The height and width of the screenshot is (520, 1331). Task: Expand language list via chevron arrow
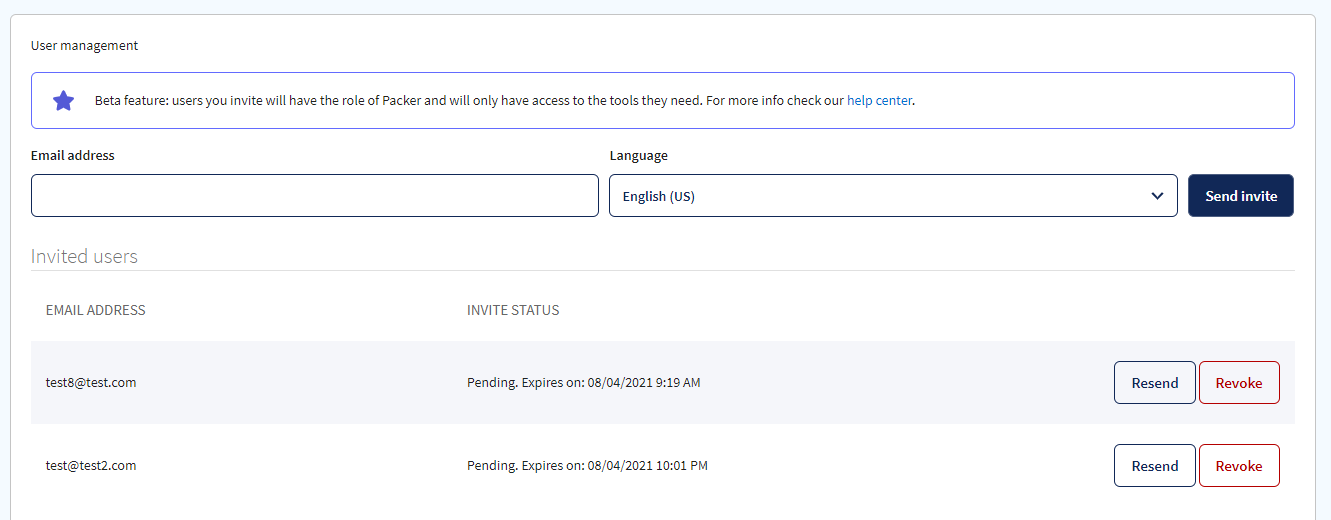pyautogui.click(x=1158, y=196)
